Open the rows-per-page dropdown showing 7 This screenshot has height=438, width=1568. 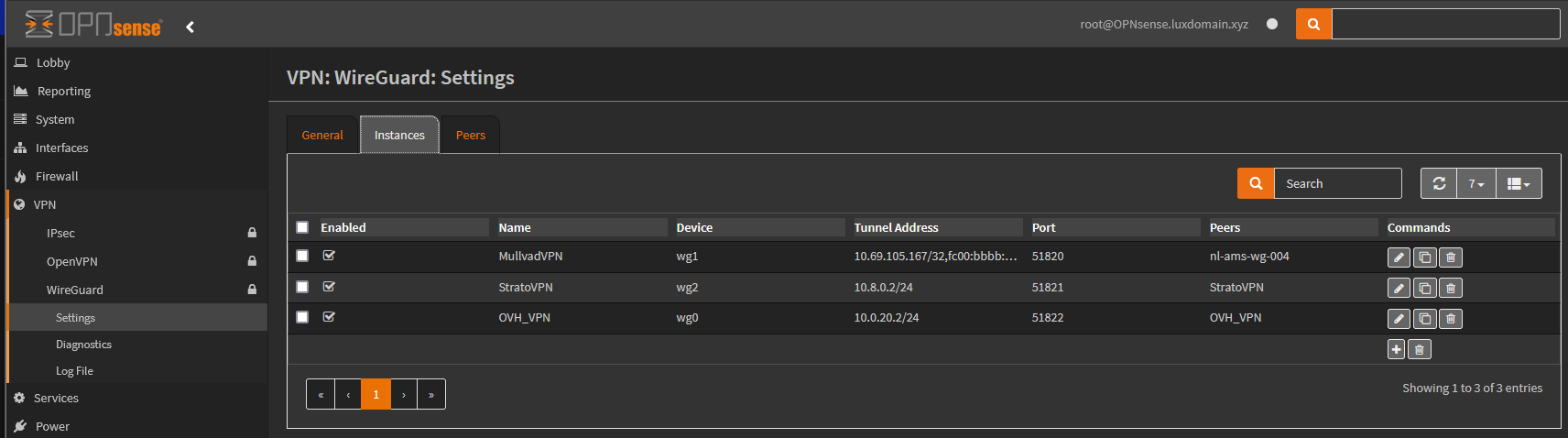(1475, 184)
